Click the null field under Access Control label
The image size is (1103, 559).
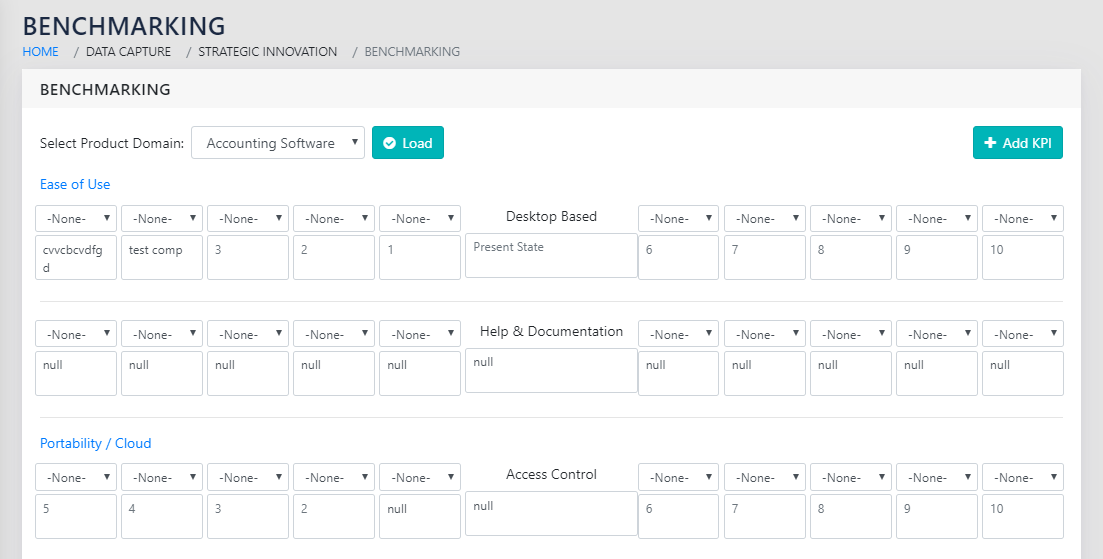pyautogui.click(x=551, y=514)
